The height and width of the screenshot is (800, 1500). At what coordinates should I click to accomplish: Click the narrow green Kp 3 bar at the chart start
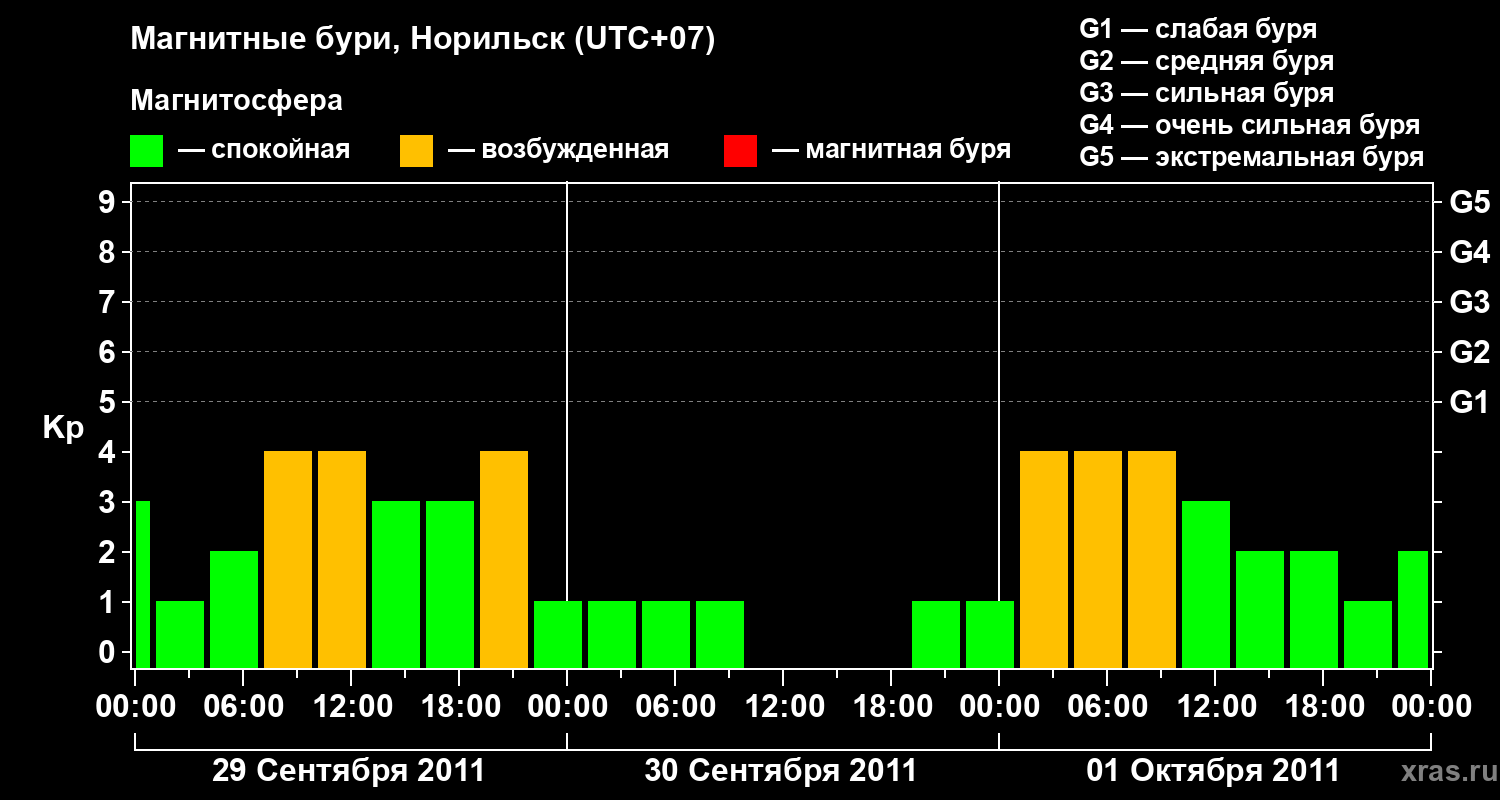coord(142,584)
